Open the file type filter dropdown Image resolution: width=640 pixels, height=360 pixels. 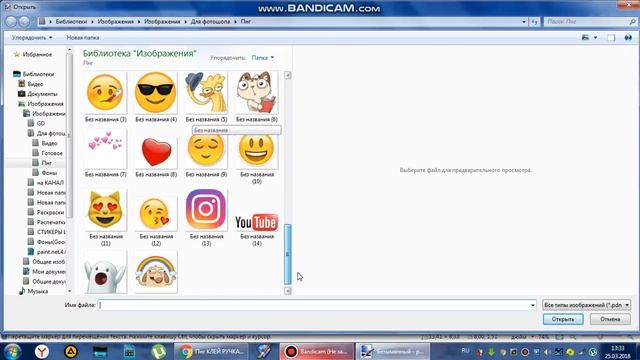click(586, 305)
